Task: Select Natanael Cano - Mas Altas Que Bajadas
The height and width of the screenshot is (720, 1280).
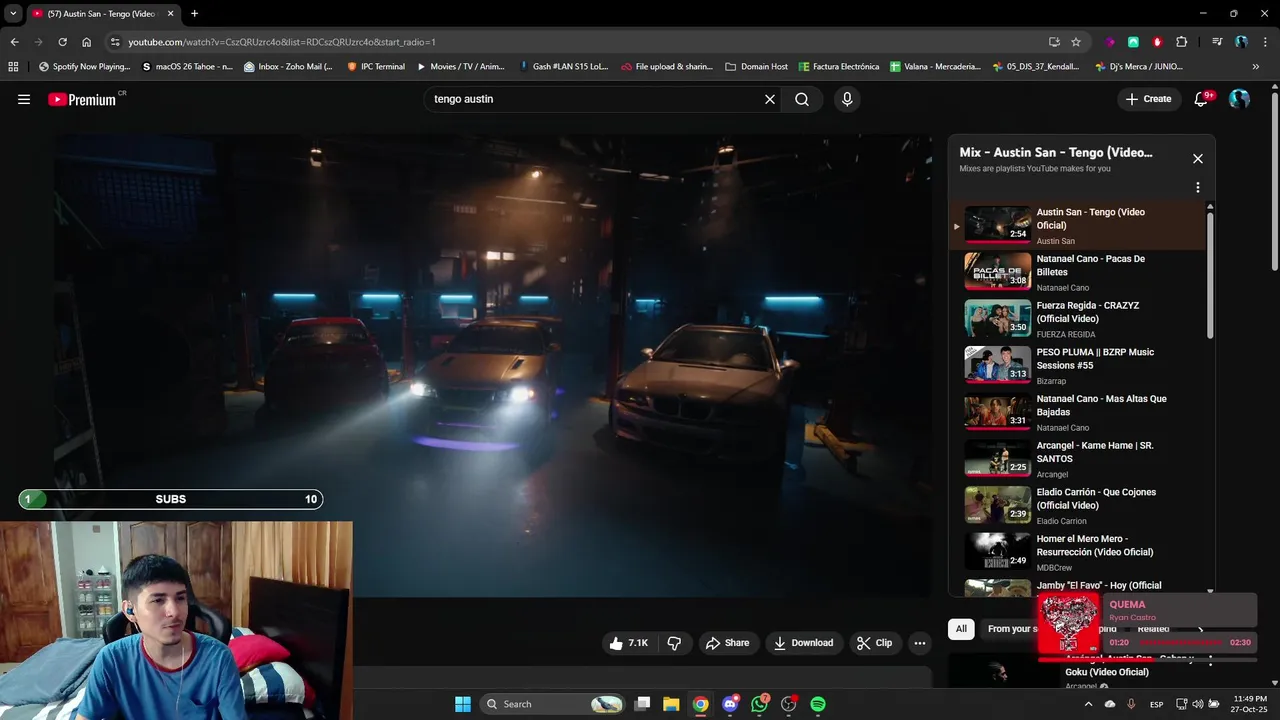Action: [1077, 412]
